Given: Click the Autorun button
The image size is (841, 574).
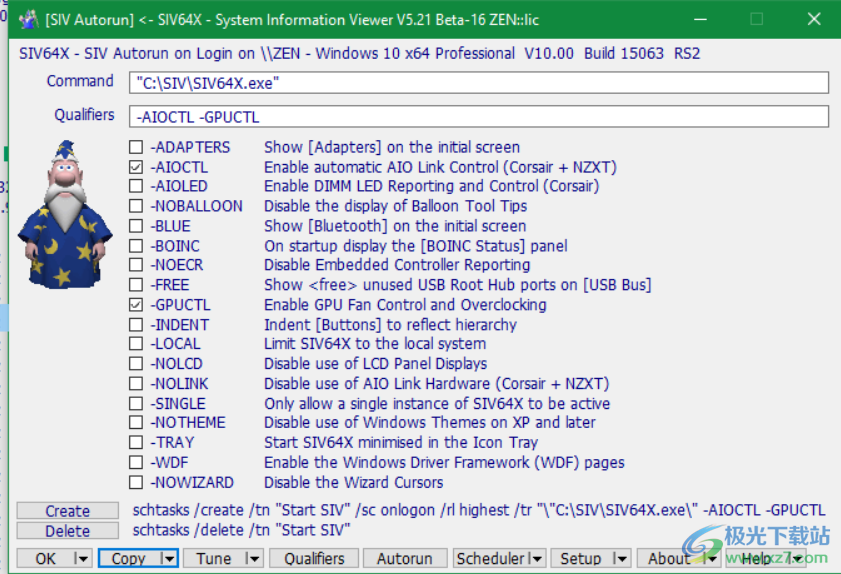Looking at the screenshot, I should click(404, 558).
